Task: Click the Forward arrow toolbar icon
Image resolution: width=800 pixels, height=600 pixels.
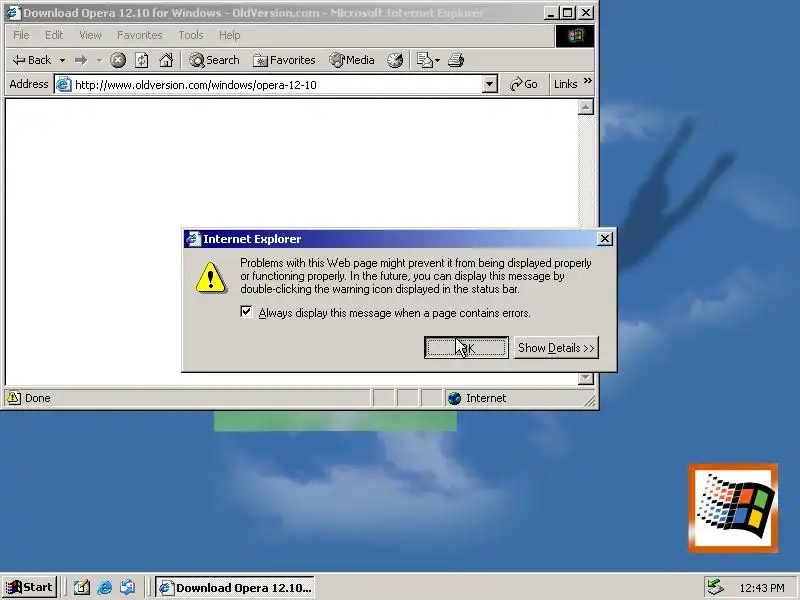Action: [81, 60]
